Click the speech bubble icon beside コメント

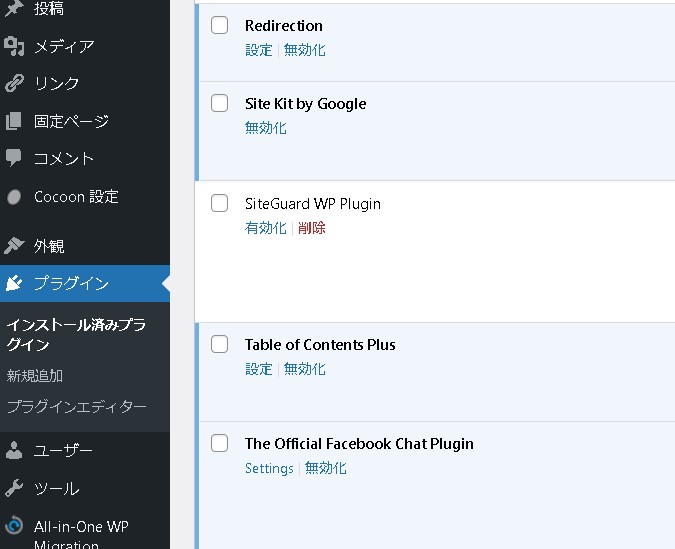point(14,158)
